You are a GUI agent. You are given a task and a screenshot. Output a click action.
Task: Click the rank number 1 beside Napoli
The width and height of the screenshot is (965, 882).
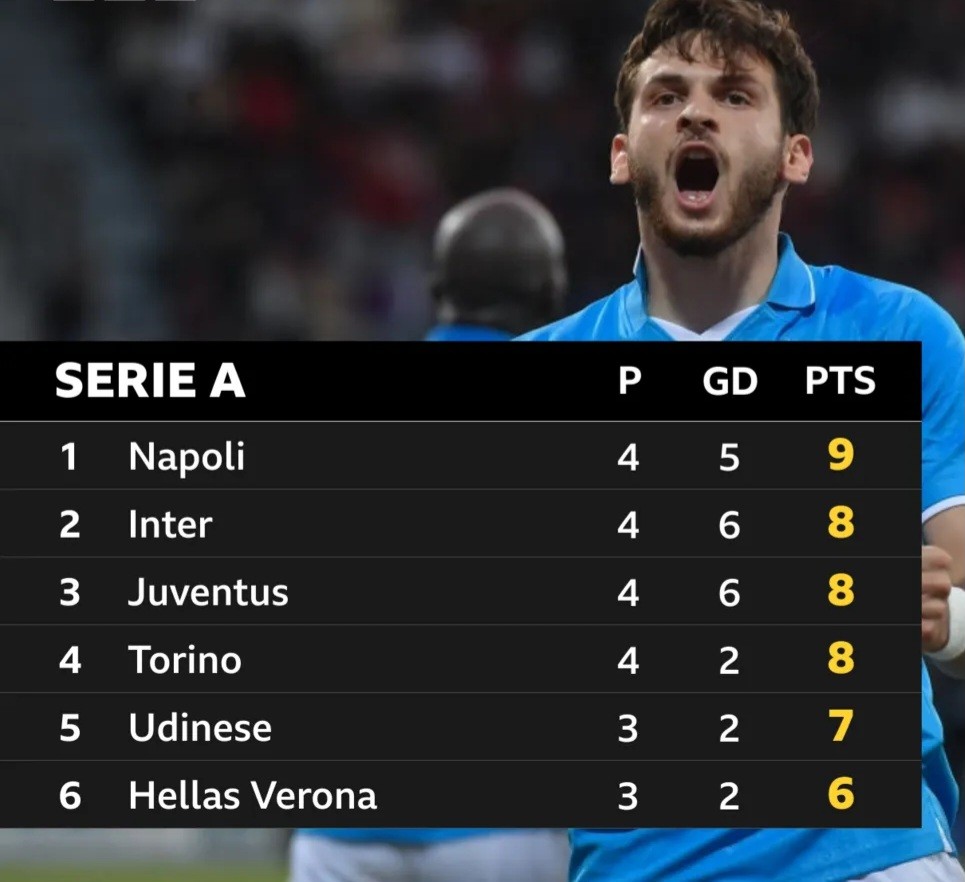coord(69,458)
